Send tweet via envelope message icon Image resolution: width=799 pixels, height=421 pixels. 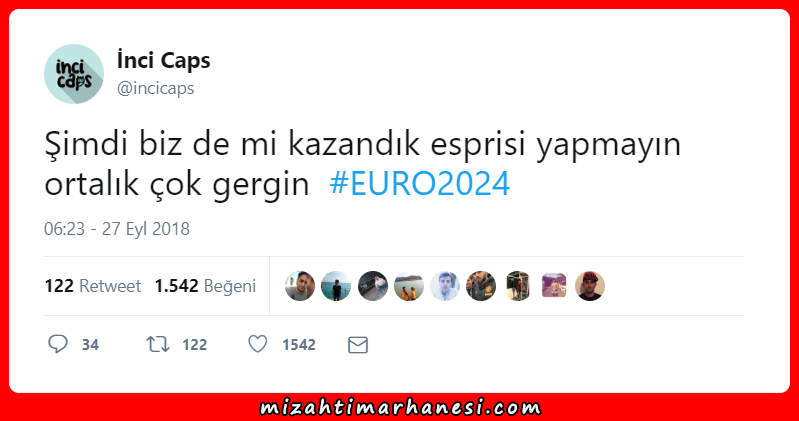tap(358, 345)
